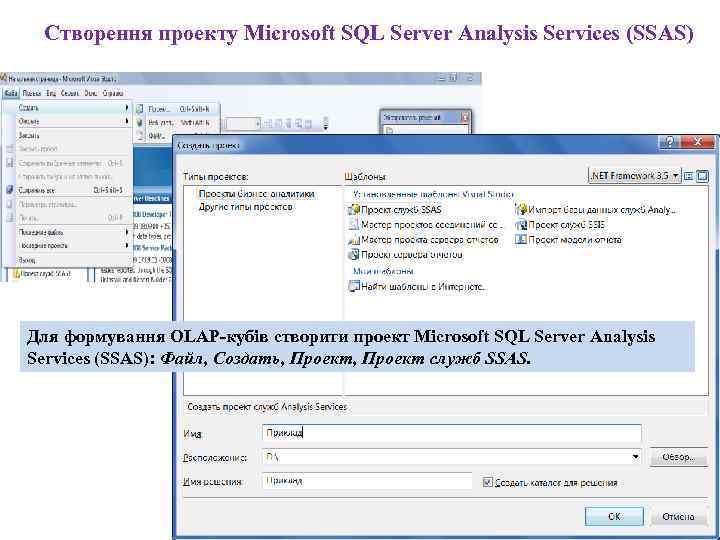Choose the 'Проект служб SSIS' template icon
The height and width of the screenshot is (540, 720).
pyautogui.click(x=521, y=225)
